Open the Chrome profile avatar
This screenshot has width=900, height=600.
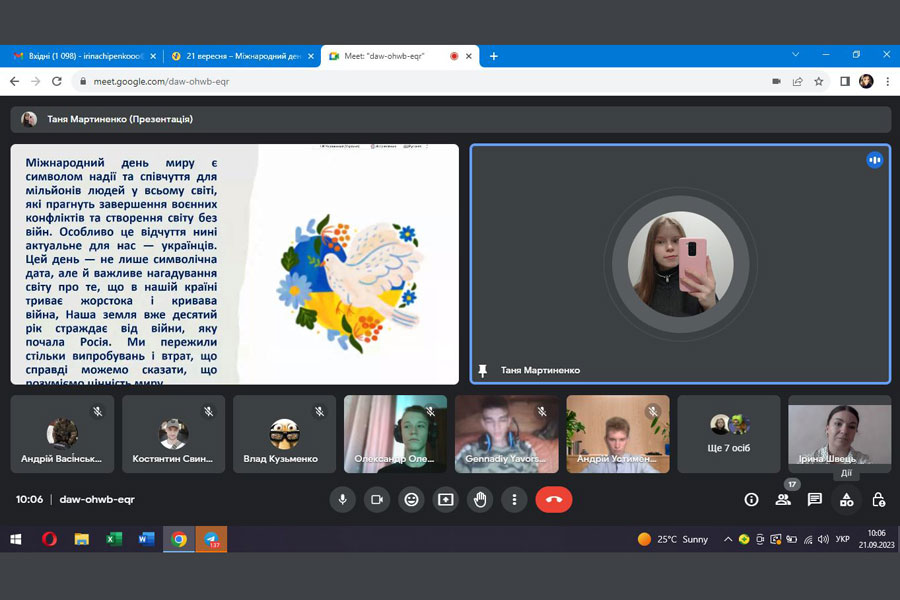[x=866, y=82]
